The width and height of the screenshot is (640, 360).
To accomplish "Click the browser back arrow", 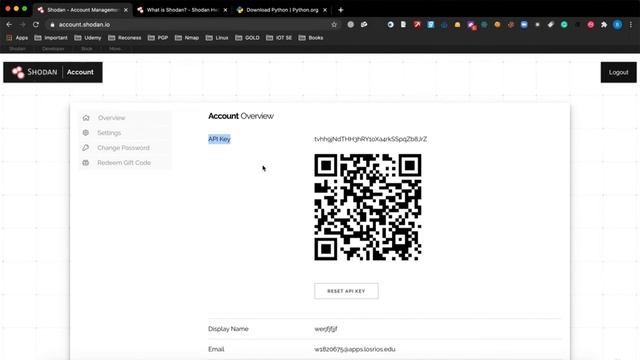I will tap(9, 24).
